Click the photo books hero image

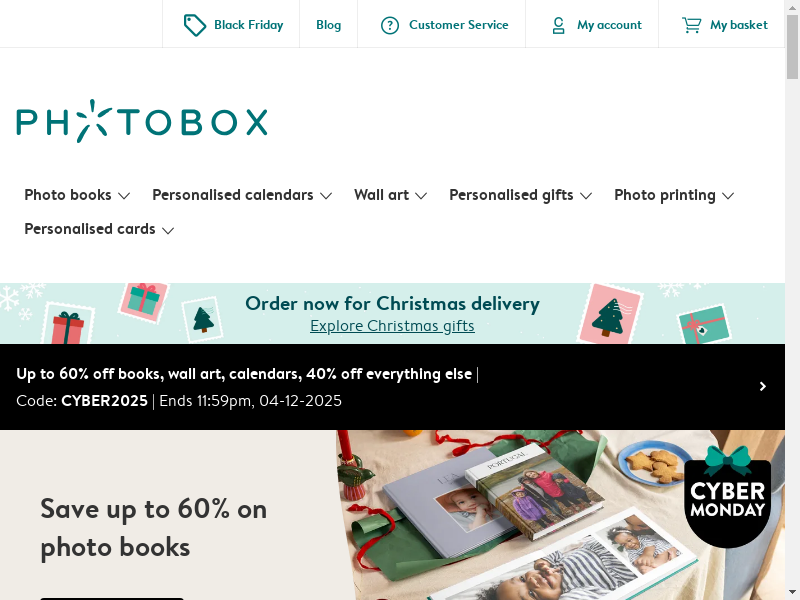click(x=560, y=515)
